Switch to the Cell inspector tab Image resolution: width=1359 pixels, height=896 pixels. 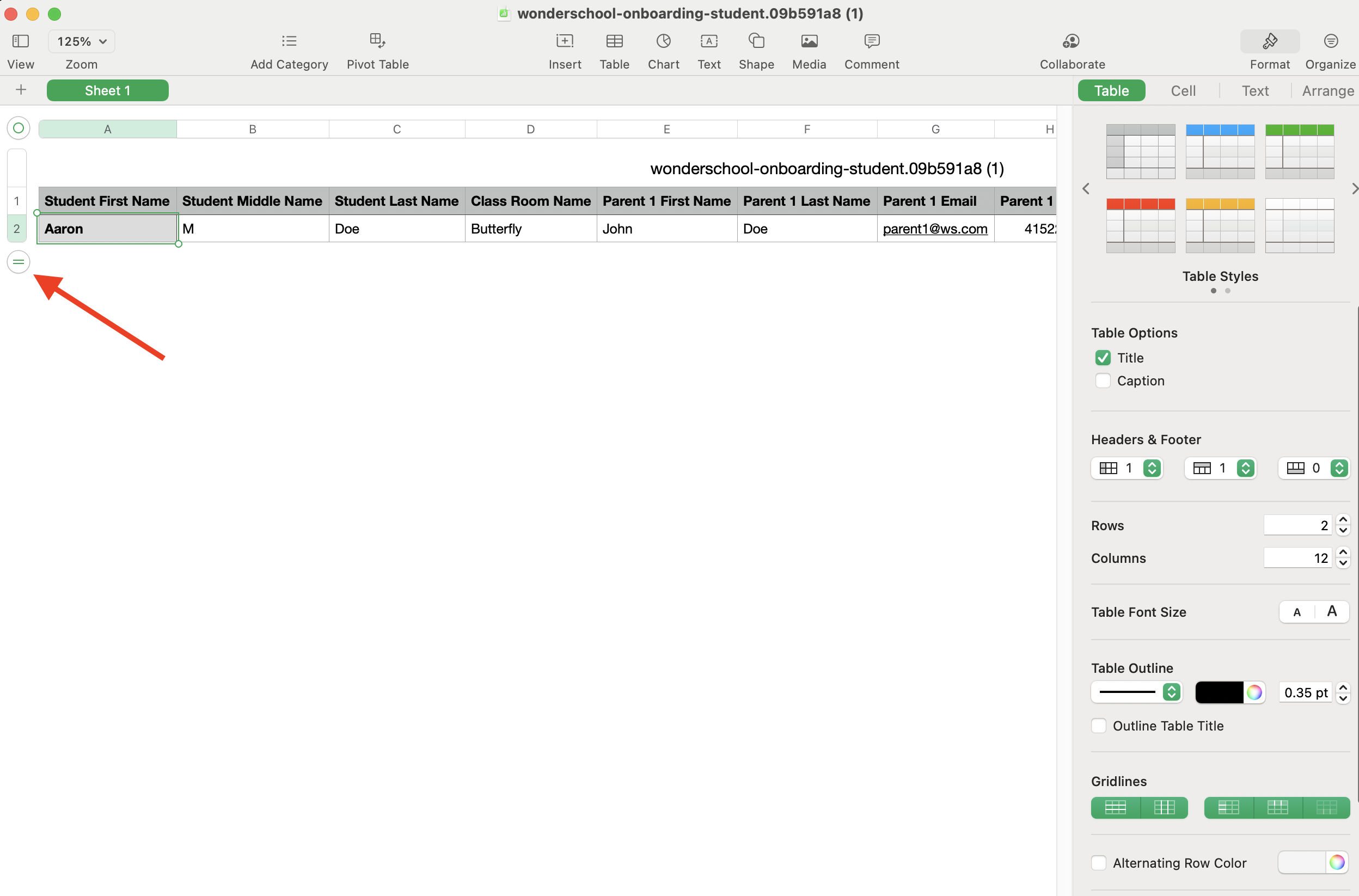[1183, 90]
